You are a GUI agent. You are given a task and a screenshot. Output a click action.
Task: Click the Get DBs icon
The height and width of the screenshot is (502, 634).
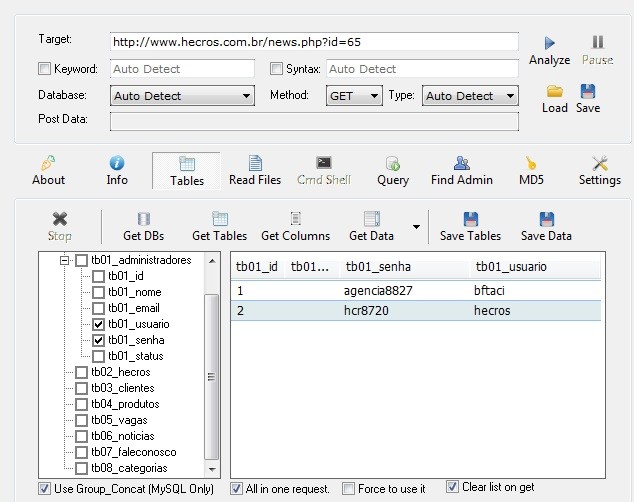tap(144, 219)
